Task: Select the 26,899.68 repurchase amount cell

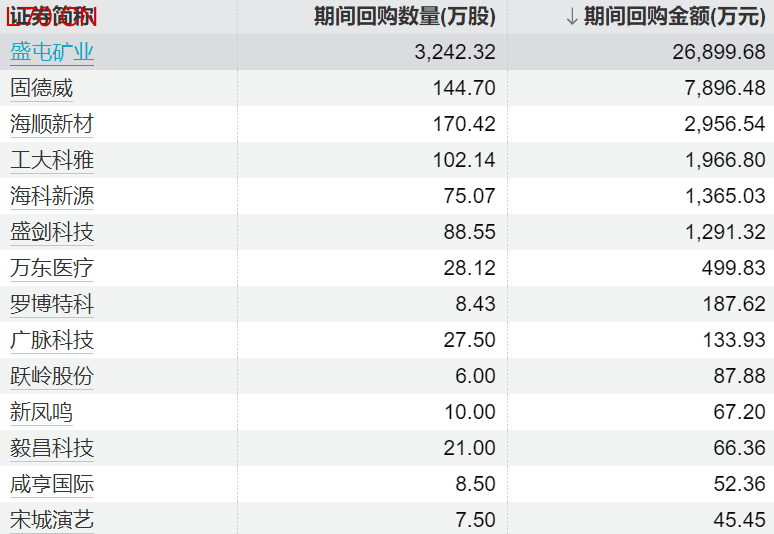Action: (717, 52)
